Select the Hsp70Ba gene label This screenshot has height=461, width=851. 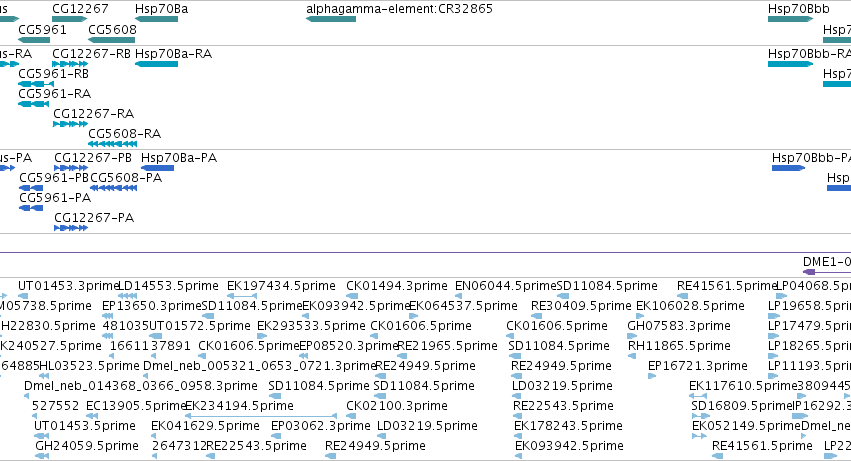pyautogui.click(x=161, y=9)
